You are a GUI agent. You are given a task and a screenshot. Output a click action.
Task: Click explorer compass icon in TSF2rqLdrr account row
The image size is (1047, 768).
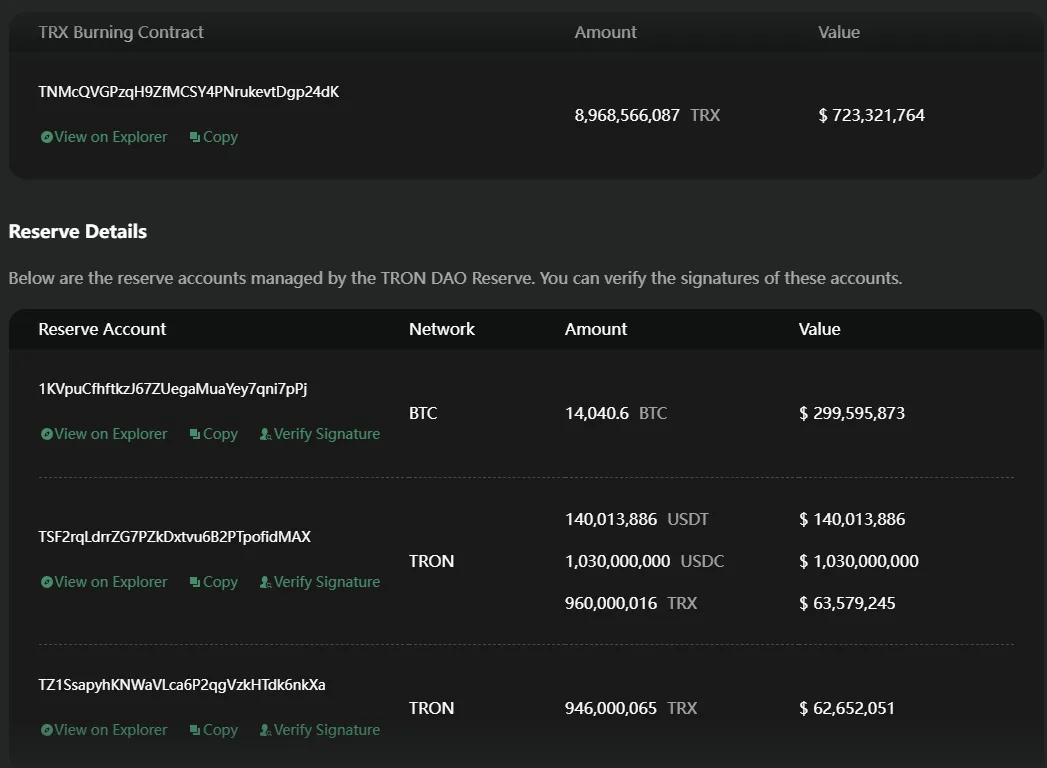tap(47, 582)
